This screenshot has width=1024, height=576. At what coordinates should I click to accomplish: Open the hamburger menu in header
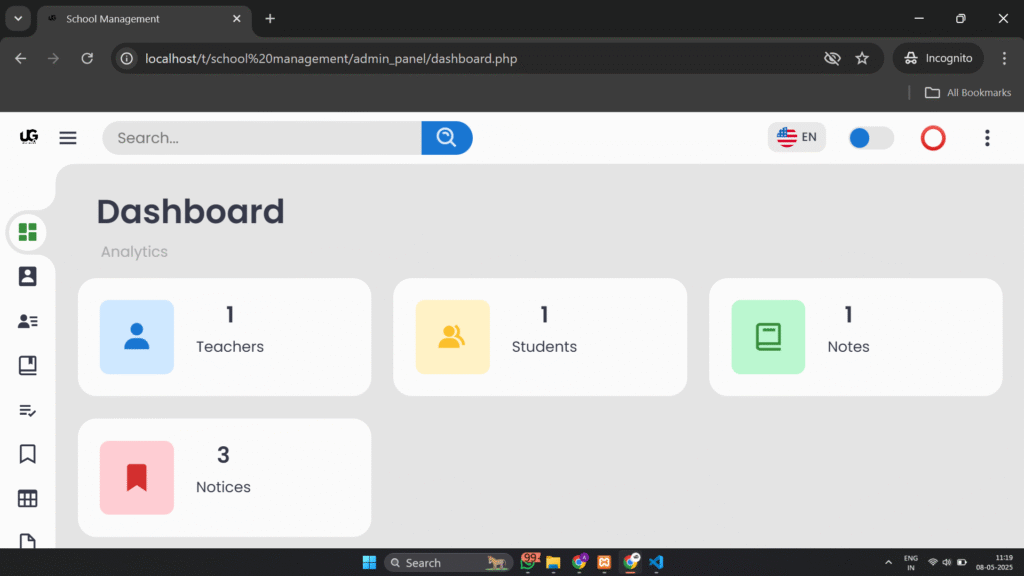coord(68,138)
